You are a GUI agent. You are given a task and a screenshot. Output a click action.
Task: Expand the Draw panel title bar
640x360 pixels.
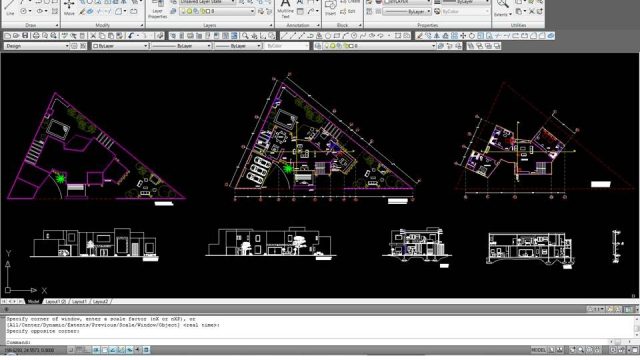(31, 25)
